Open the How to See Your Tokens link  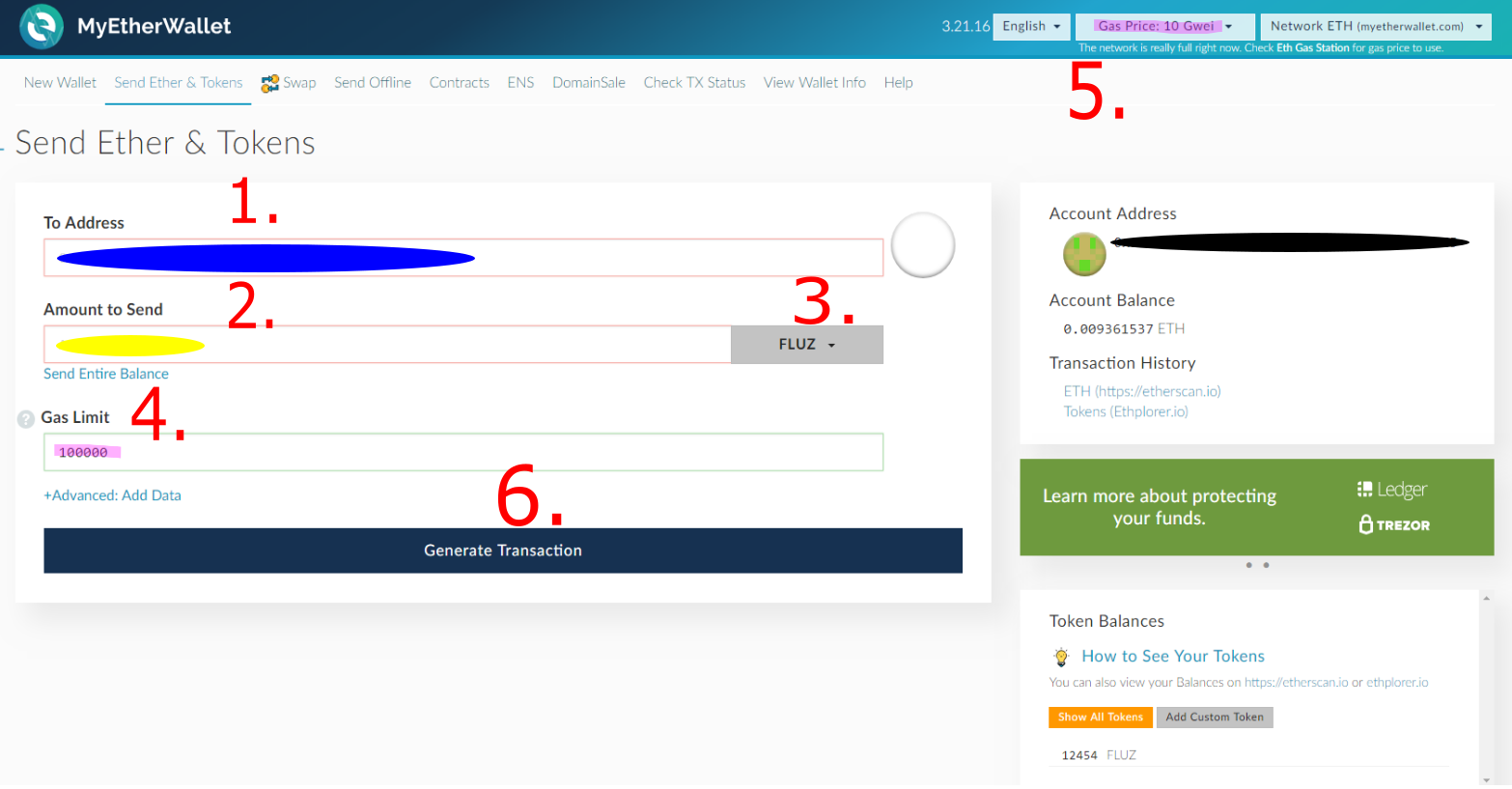pyautogui.click(x=1173, y=657)
